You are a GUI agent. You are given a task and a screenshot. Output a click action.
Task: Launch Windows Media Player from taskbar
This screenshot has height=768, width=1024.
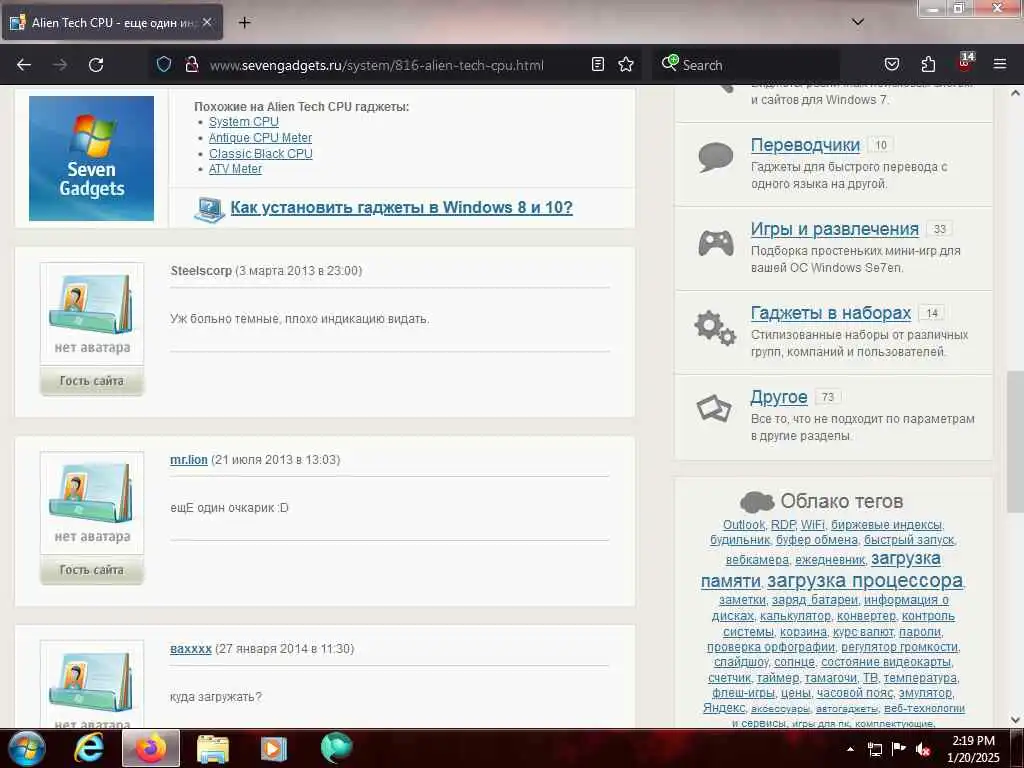pos(274,748)
